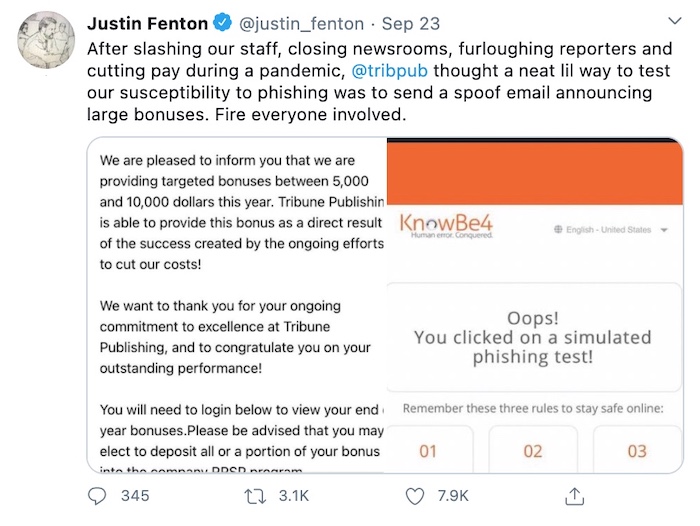Open the @tribpub mention link
This screenshot has width=700, height=526.
pos(389,71)
